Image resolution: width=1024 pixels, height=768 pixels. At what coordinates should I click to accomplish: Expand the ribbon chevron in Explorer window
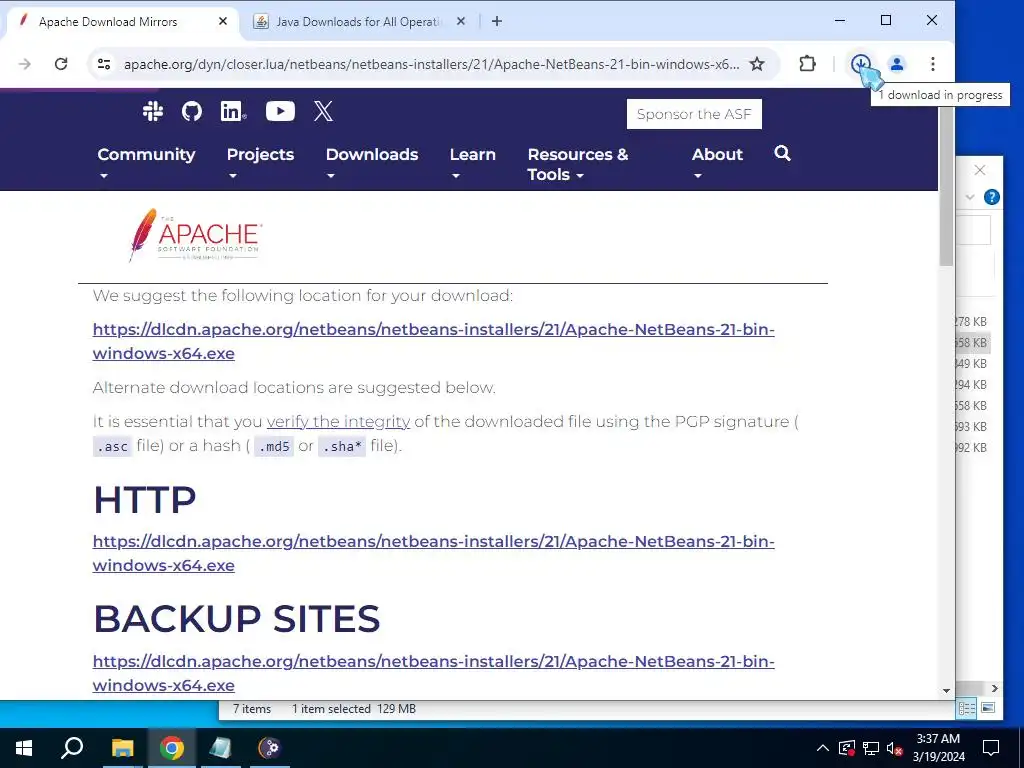tap(970, 197)
